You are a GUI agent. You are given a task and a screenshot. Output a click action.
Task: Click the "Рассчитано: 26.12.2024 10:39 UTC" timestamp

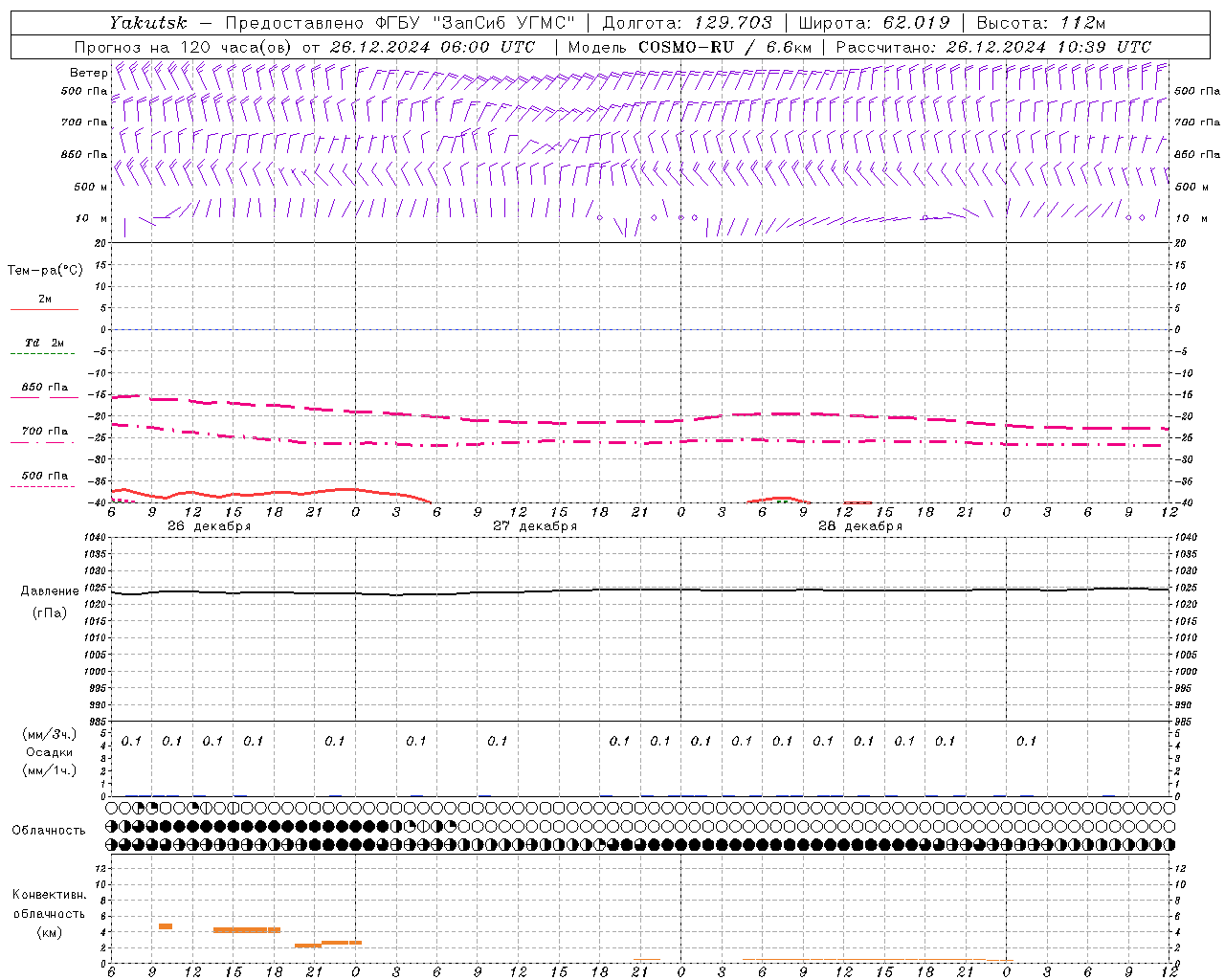992,47
